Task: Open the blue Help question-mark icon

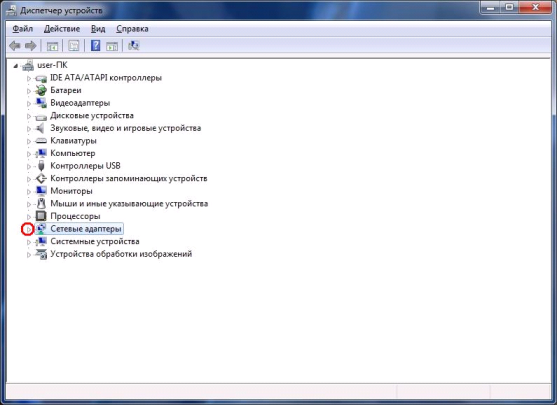Action: (x=95, y=46)
